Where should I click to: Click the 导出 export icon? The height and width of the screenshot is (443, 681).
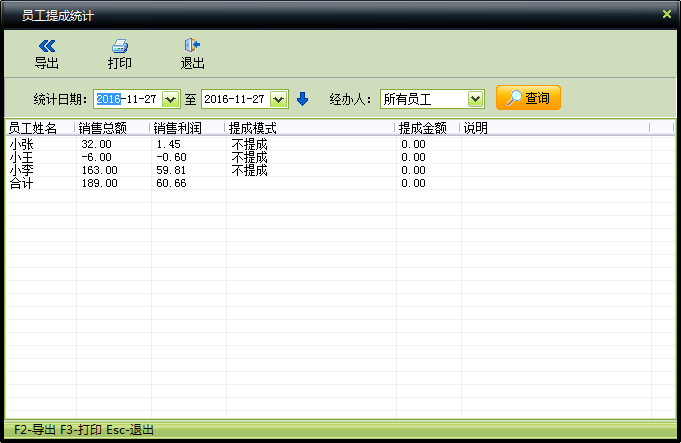(x=46, y=46)
